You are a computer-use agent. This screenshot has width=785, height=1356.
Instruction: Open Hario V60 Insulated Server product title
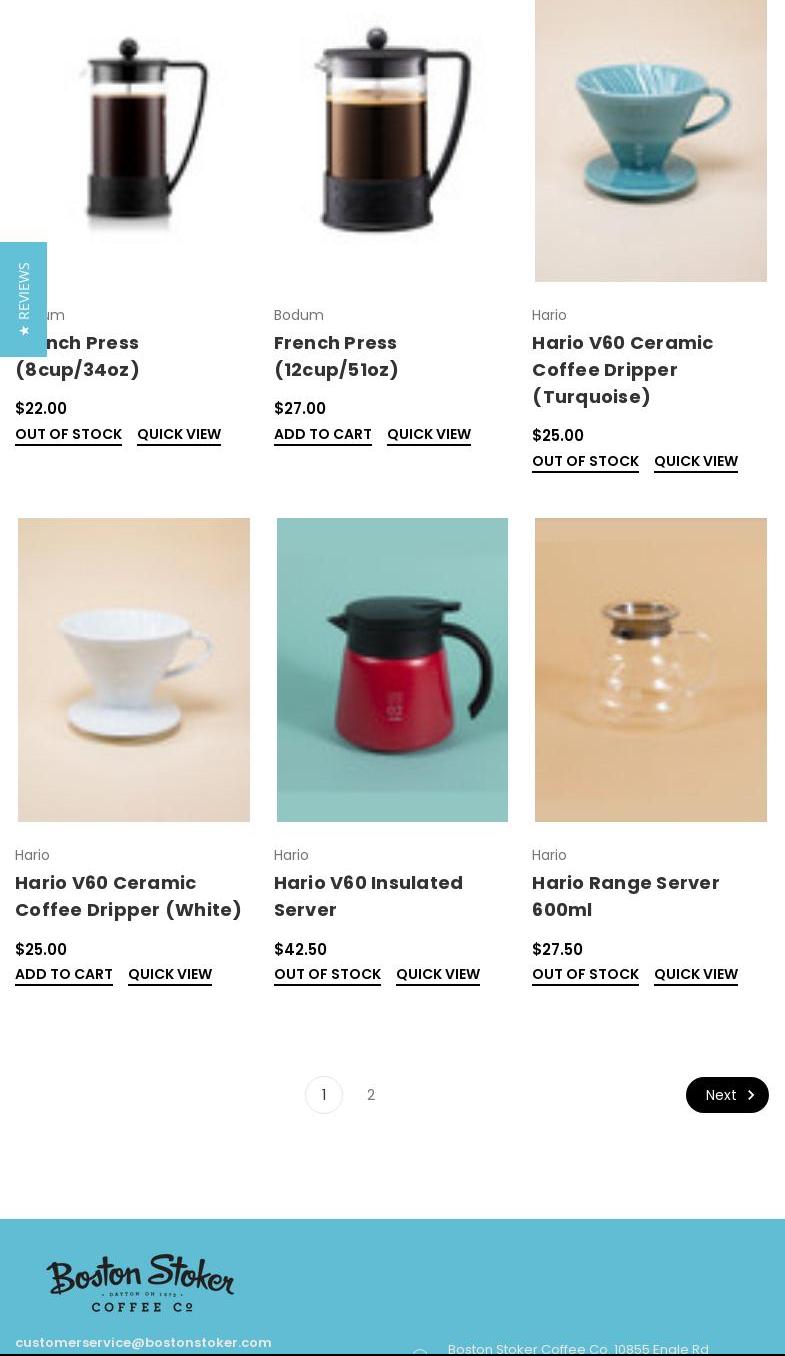point(368,896)
